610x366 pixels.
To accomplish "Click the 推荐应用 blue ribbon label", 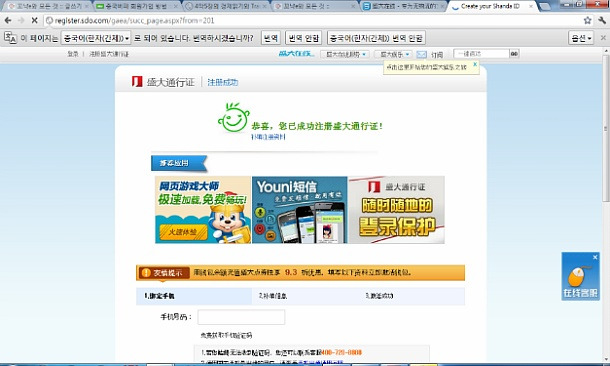I will 179,163.
